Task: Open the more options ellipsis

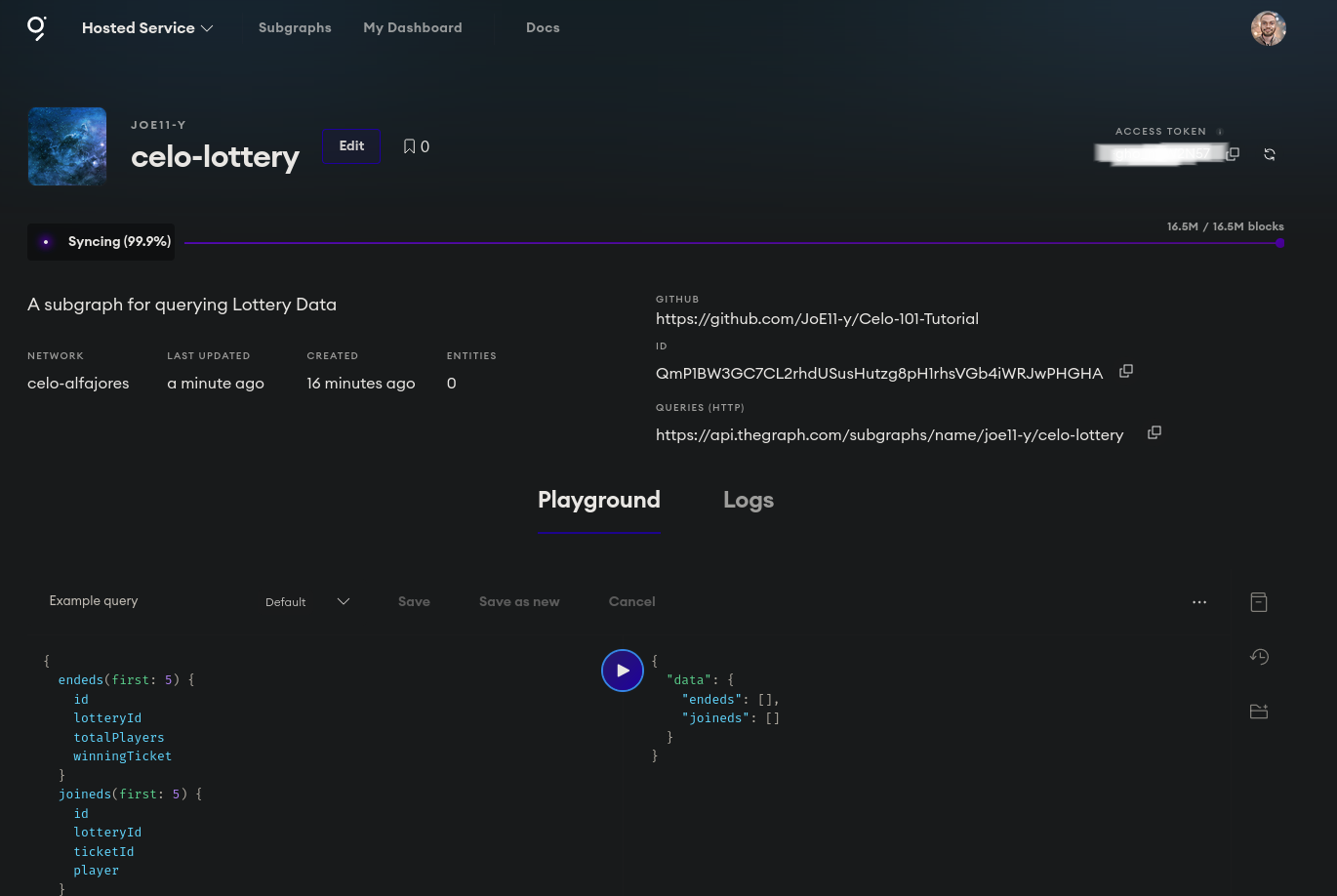Action: [1199, 602]
